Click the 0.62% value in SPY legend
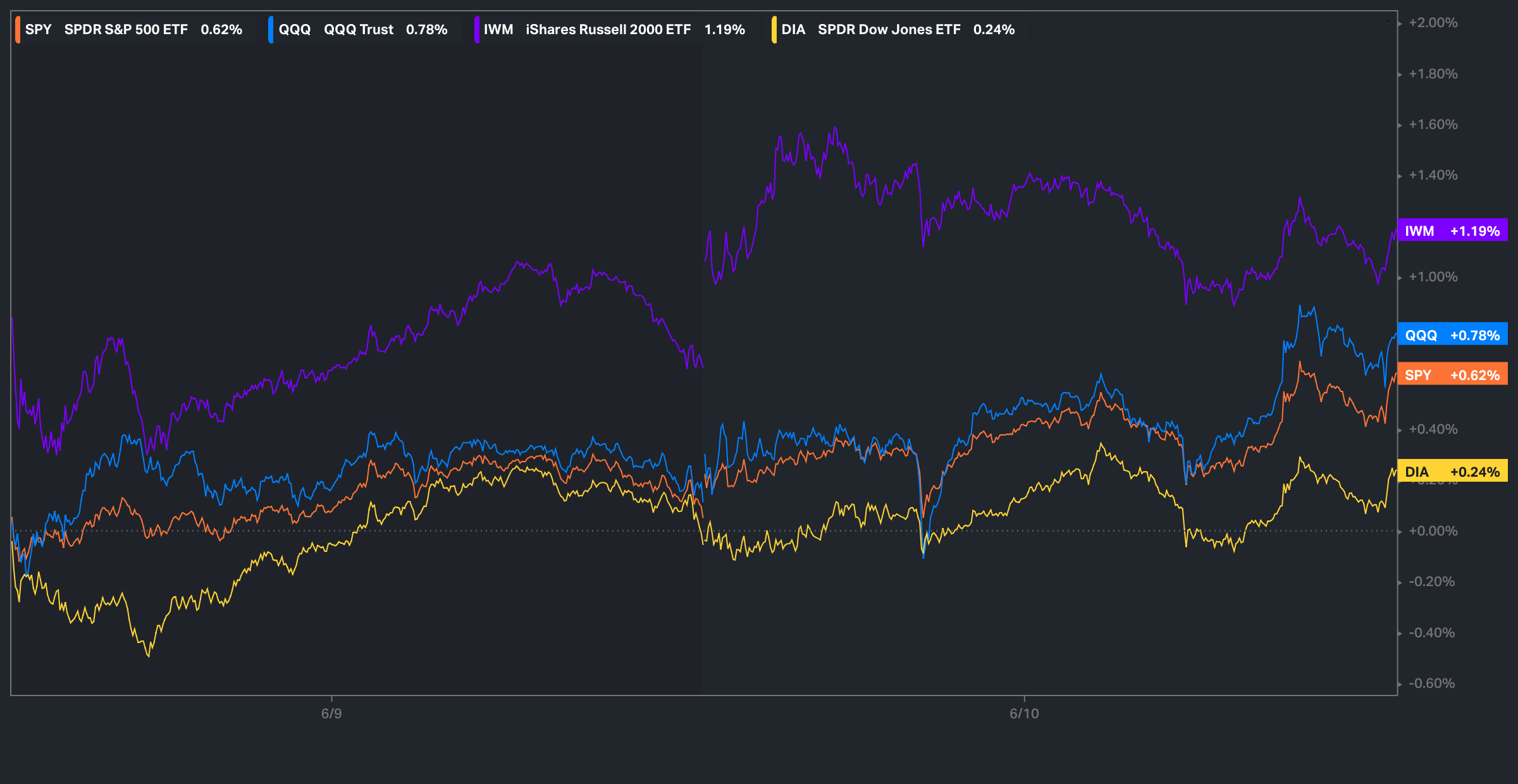Viewport: 1518px width, 784px height. point(221,30)
